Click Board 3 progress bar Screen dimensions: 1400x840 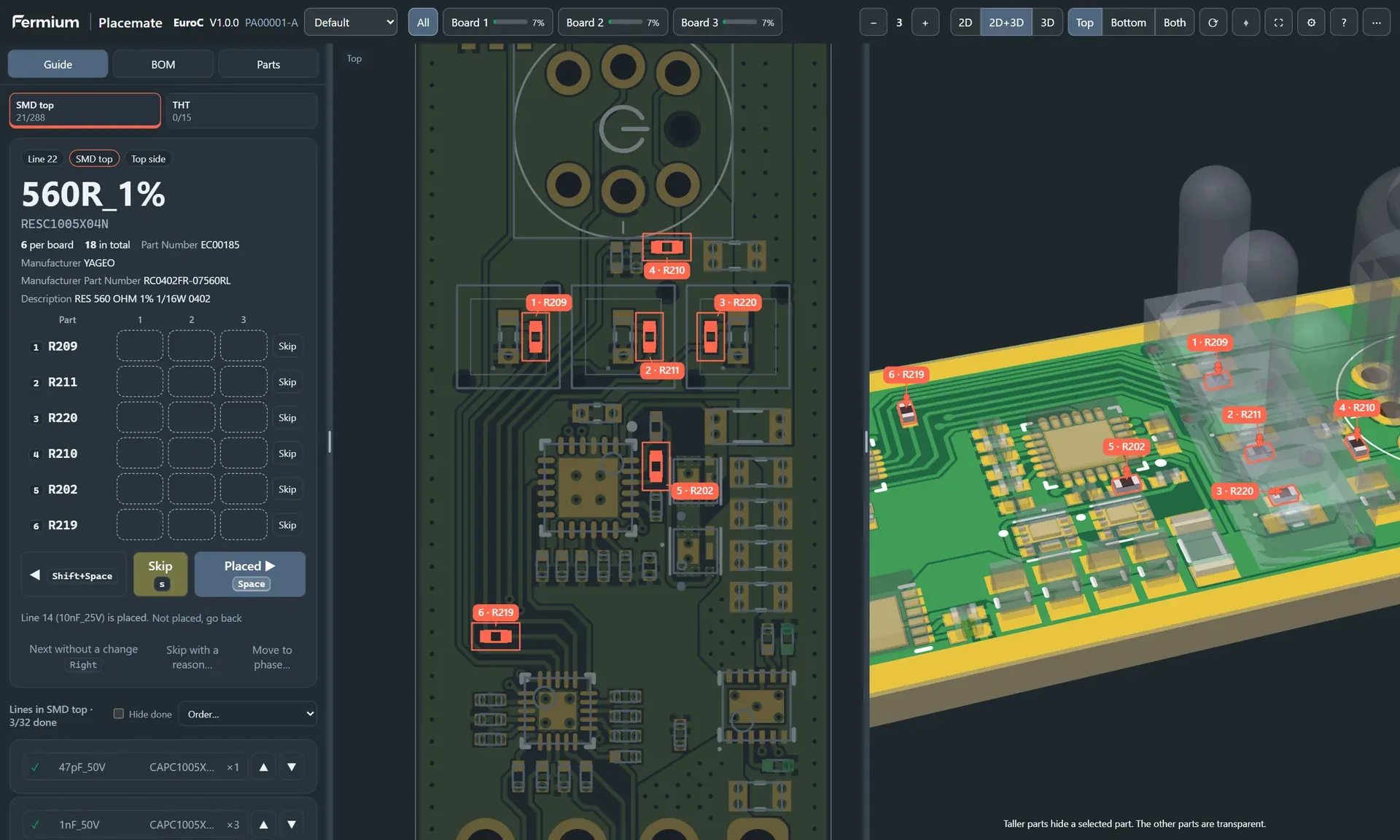[x=739, y=23]
